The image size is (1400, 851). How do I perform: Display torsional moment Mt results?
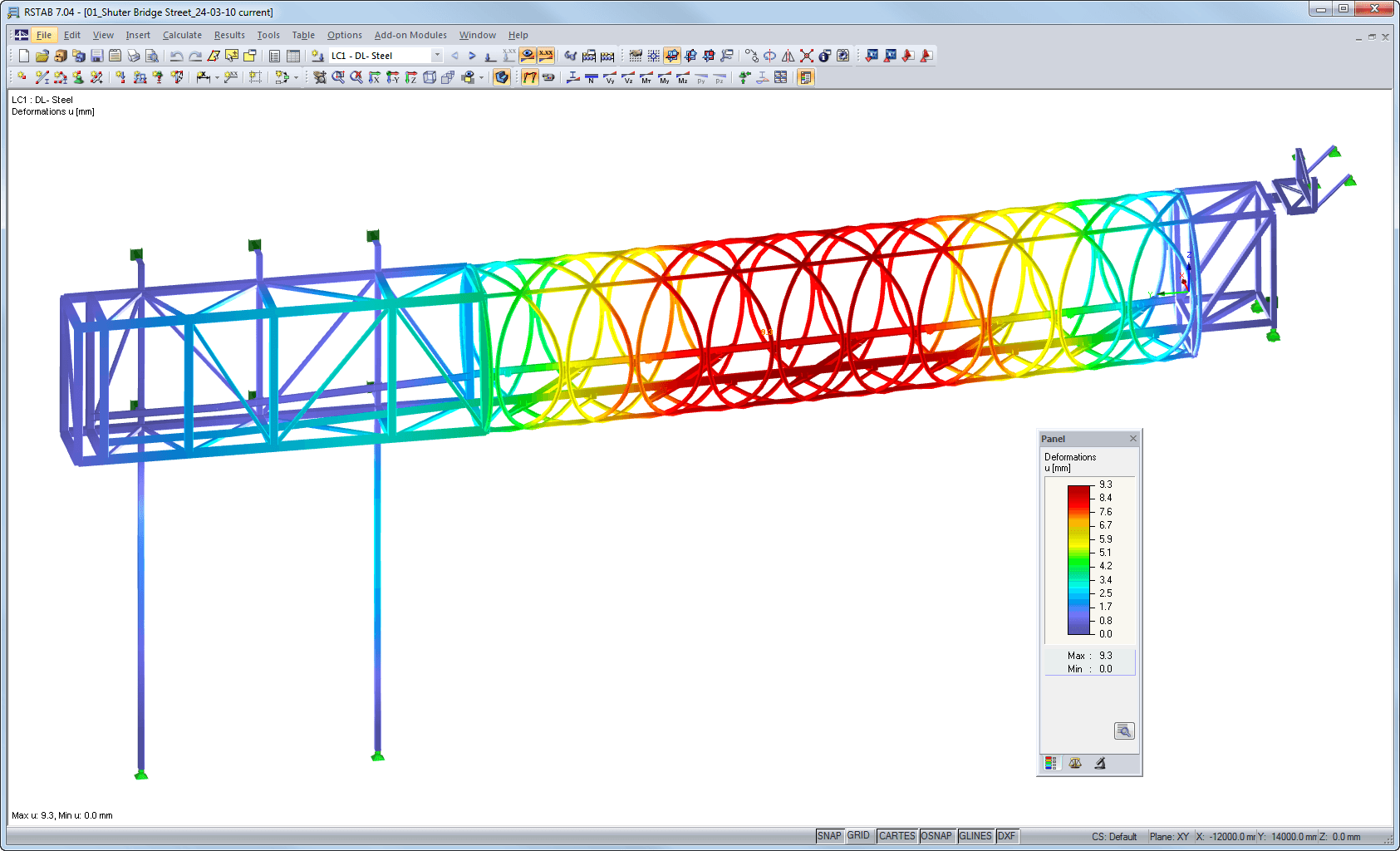[x=646, y=77]
